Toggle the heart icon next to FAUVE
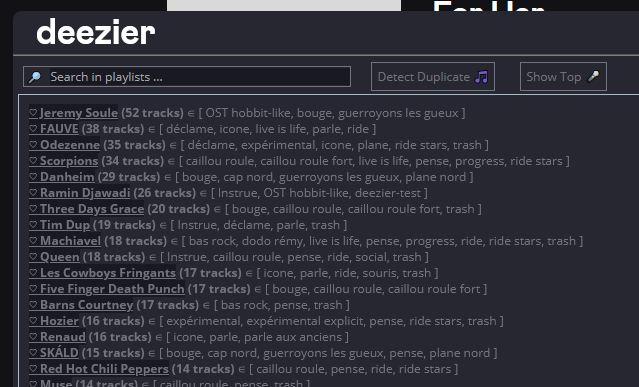Screen dimensions: 639x387 [33, 129]
